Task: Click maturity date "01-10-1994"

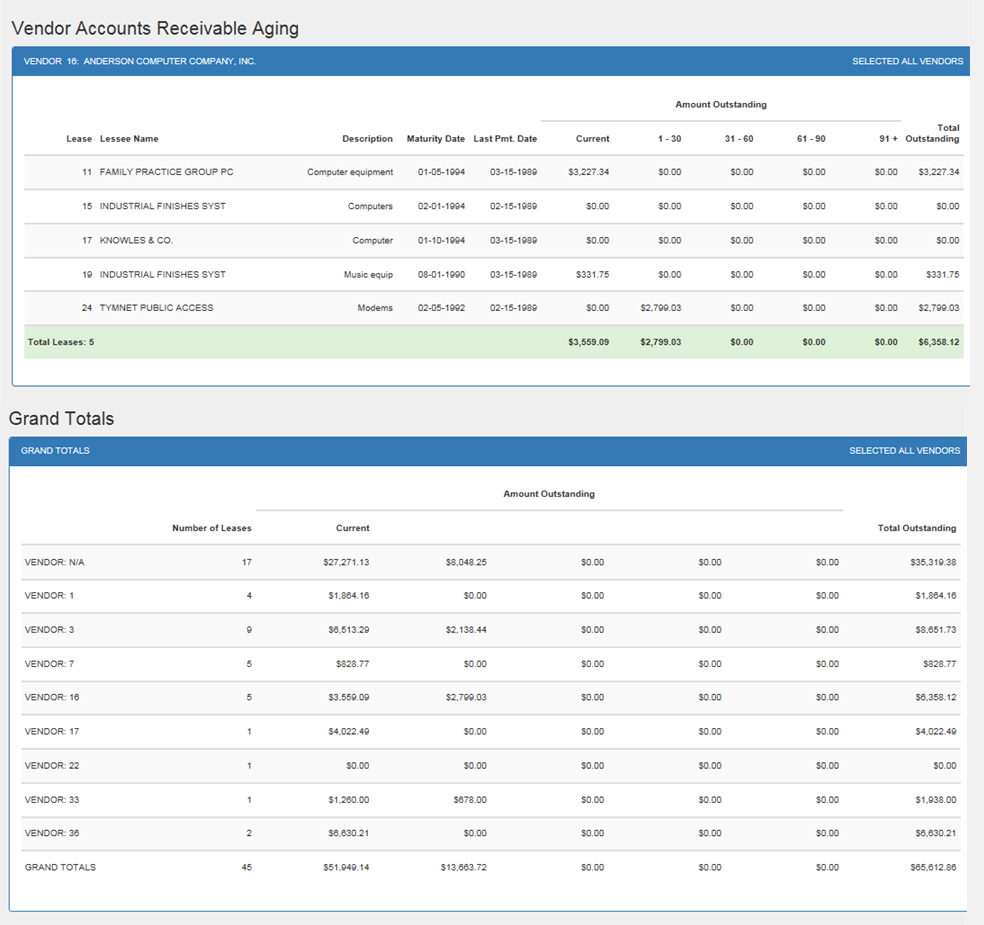Action: [x=442, y=240]
